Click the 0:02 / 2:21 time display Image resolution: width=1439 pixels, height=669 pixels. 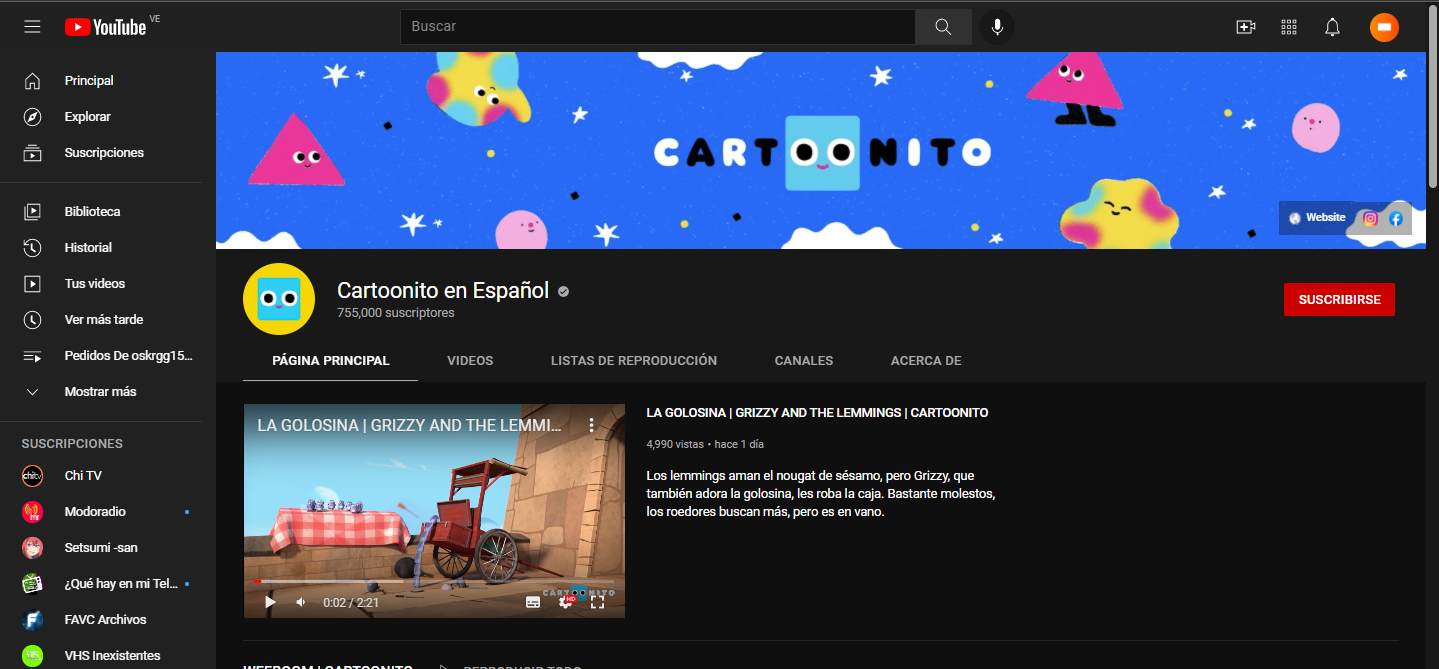(351, 603)
